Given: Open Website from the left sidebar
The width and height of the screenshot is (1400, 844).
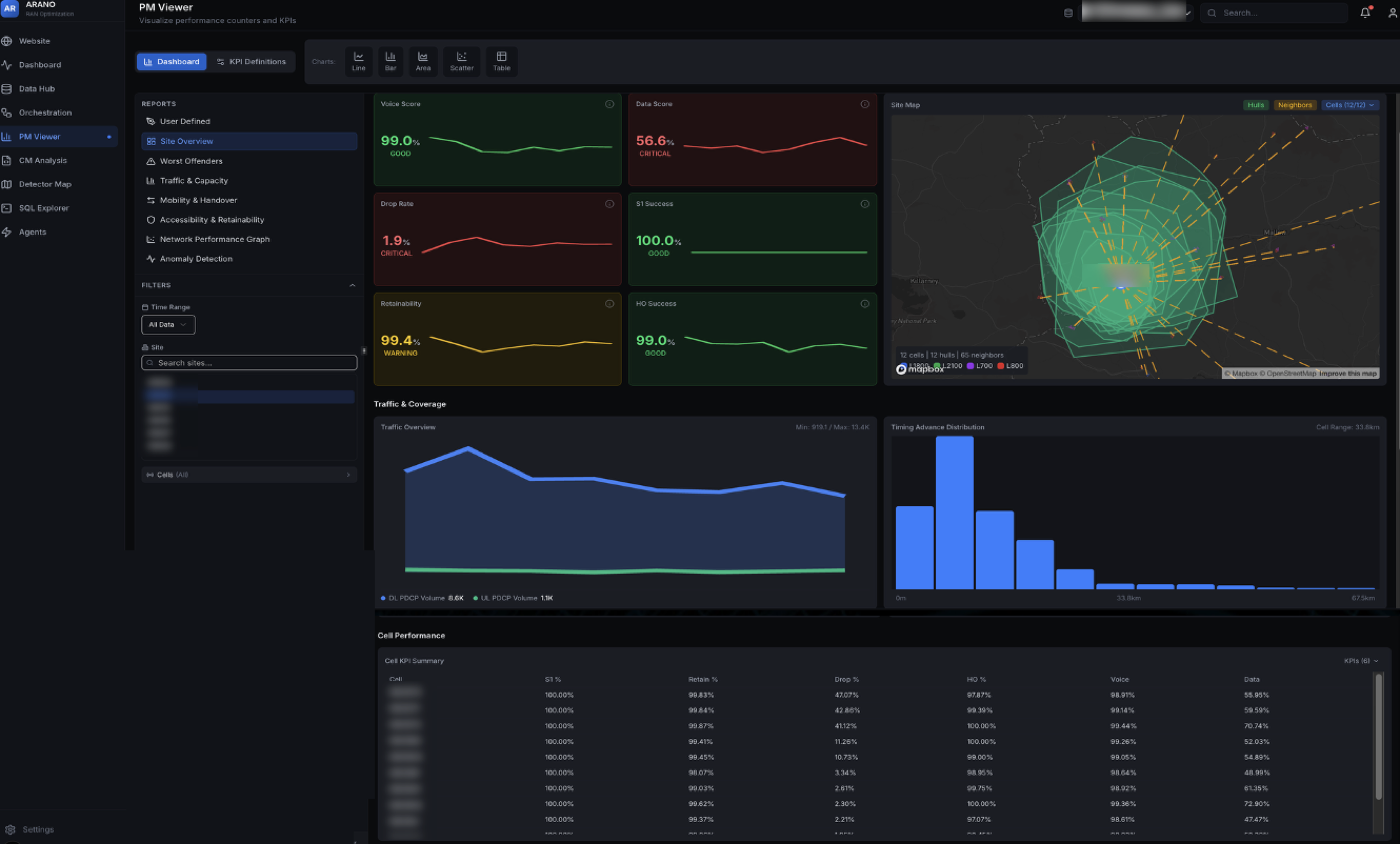Looking at the screenshot, I should click(59, 41).
